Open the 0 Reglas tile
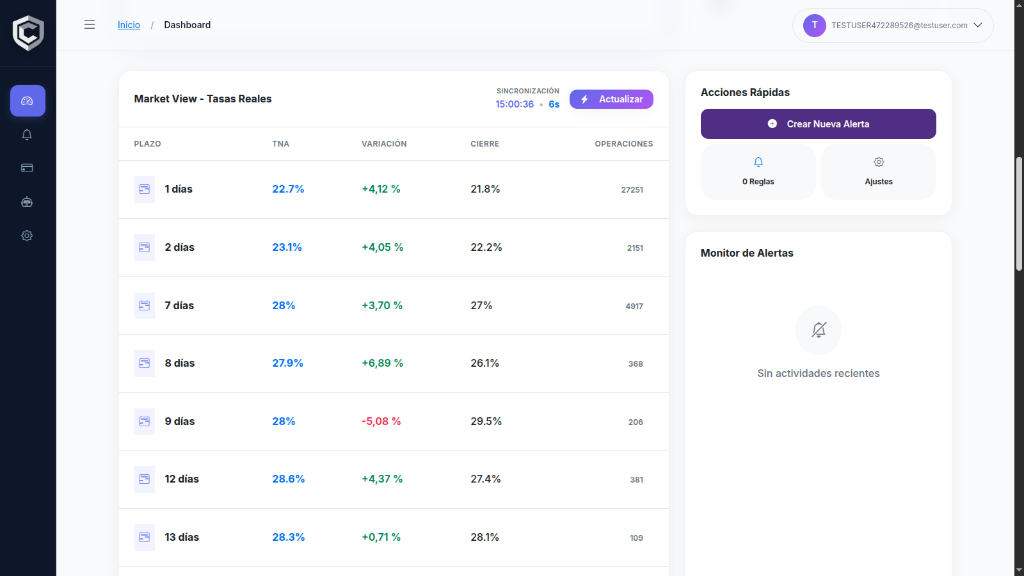 click(x=758, y=171)
